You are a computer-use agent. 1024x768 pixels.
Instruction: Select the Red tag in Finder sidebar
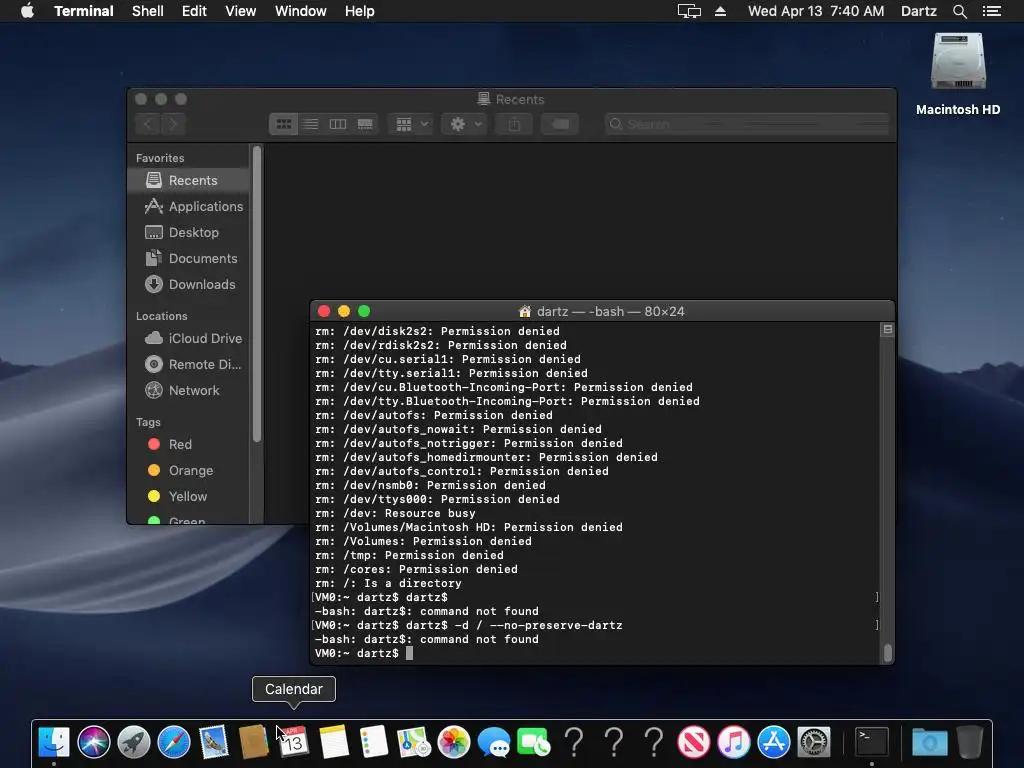click(188, 445)
